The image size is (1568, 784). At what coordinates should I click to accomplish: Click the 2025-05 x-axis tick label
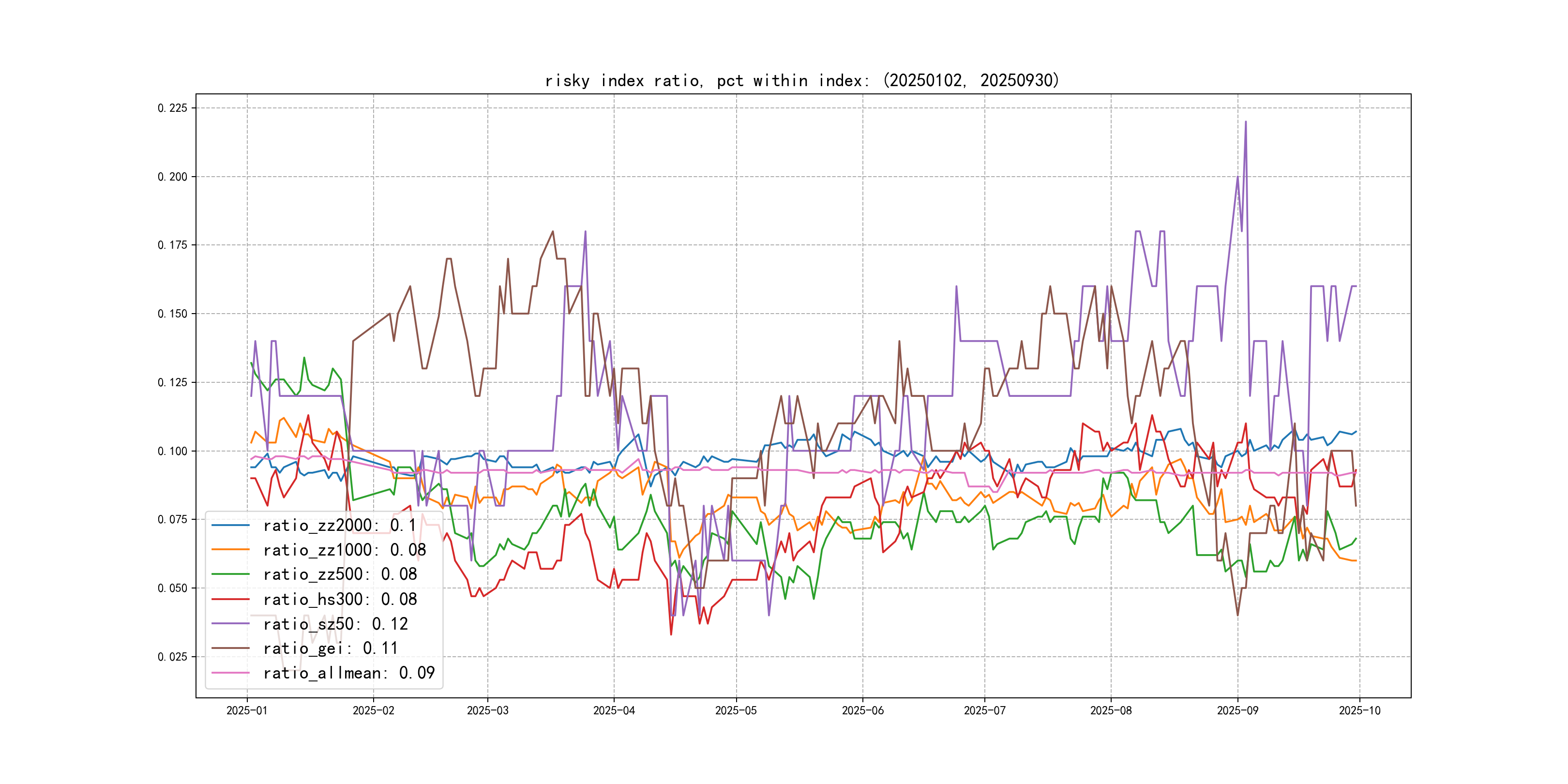pos(736,711)
